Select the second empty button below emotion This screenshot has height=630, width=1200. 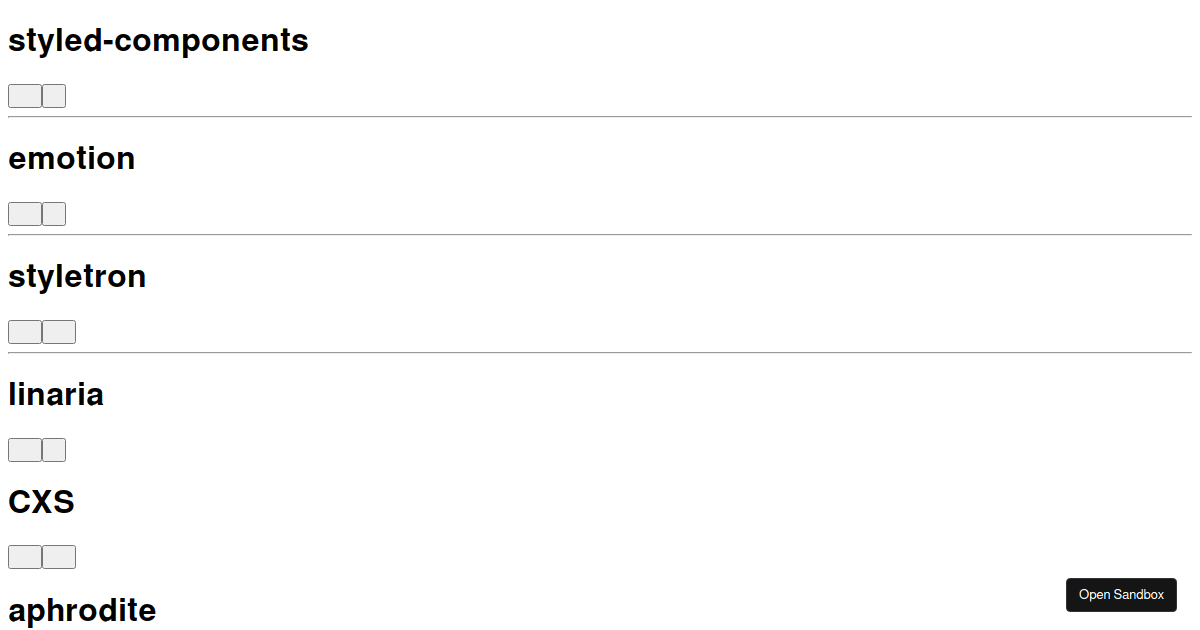[x=54, y=214]
